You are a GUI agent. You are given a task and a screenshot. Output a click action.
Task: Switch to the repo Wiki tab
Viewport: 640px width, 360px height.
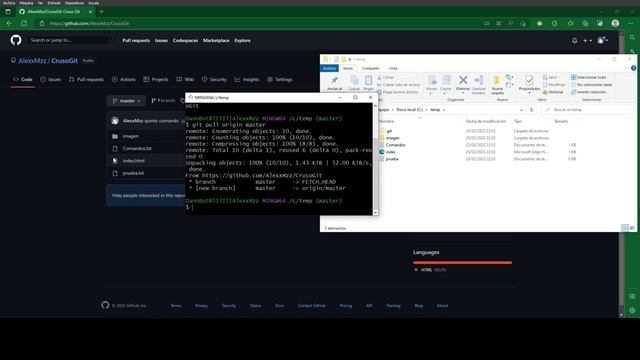click(185, 79)
